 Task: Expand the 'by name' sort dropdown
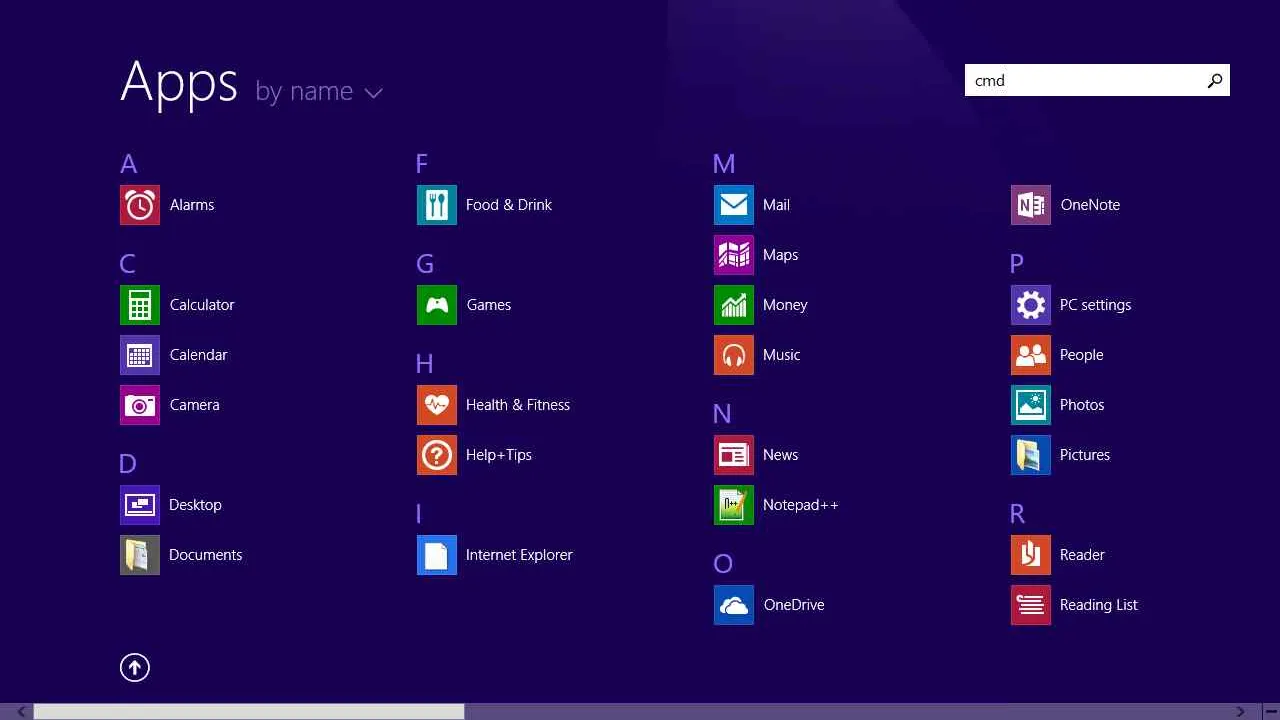[x=319, y=92]
